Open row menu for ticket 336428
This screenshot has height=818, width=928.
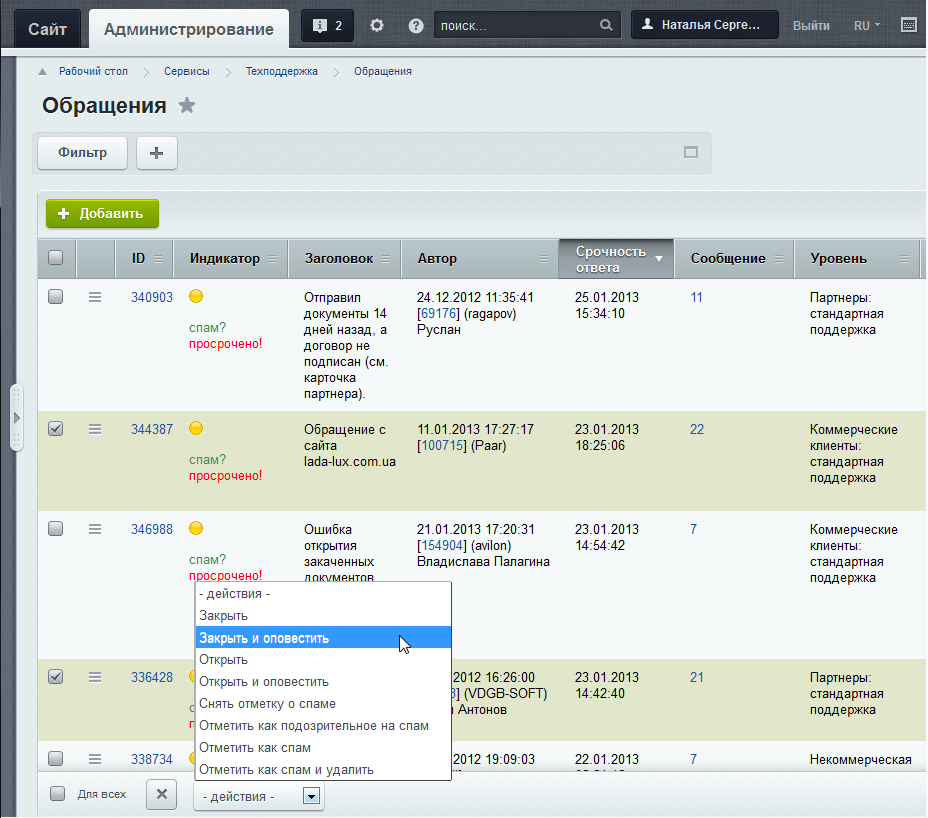(95, 677)
